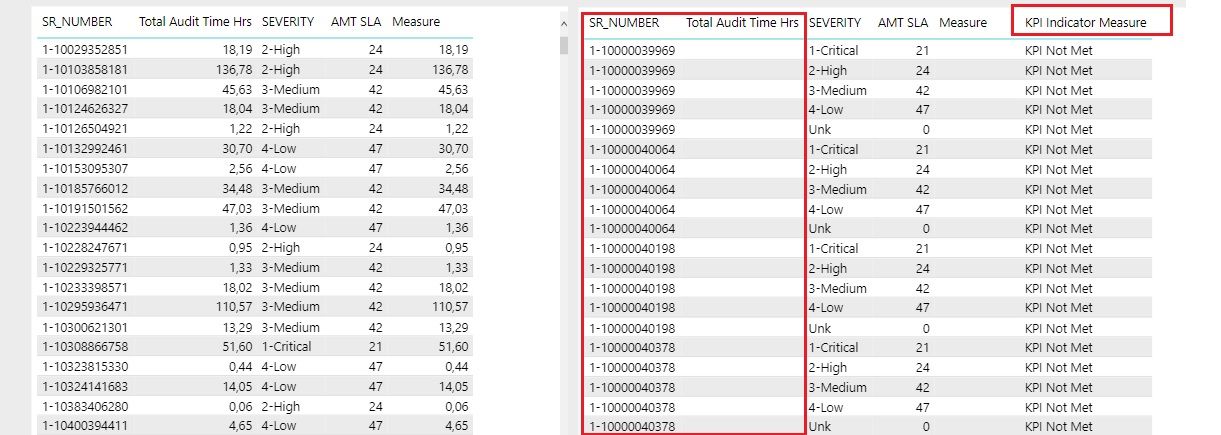Select SR number 1-10029352851
The image size is (1221, 435).
(x=84, y=50)
